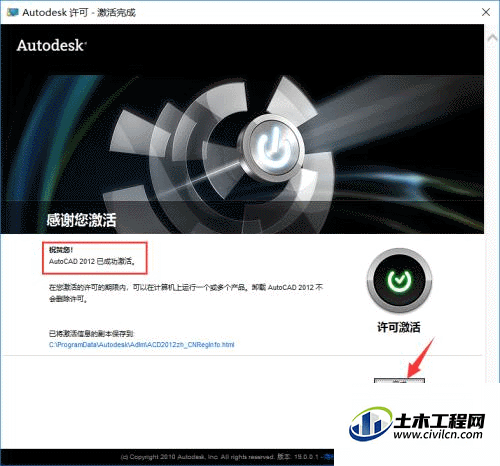The image size is (500, 466).
Task: Click the Autodesk logo in the banner
Action: coord(52,45)
